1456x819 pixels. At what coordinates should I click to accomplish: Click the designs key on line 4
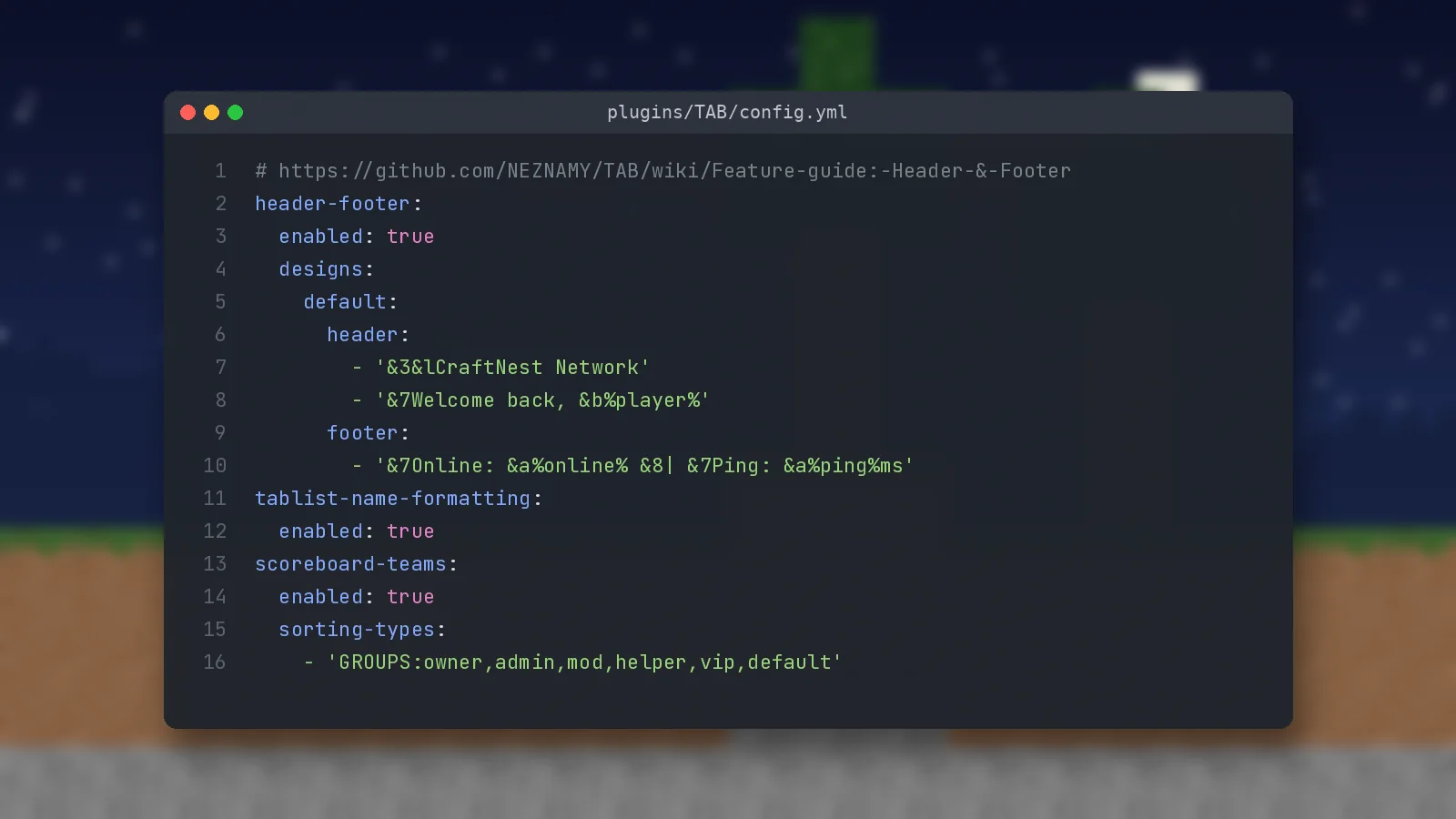pos(320,269)
